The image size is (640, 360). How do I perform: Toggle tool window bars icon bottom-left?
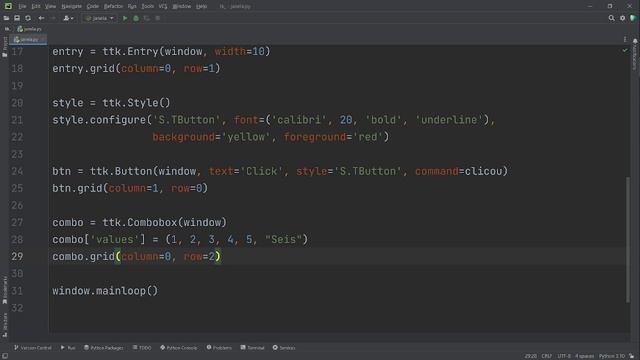pos(4,356)
